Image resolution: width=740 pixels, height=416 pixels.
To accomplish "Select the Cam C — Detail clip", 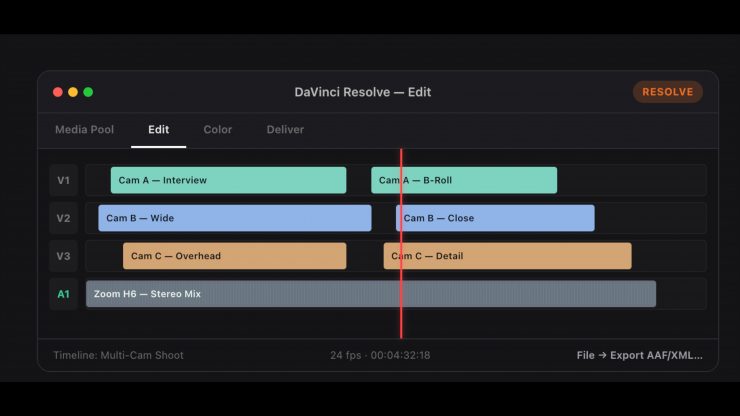I will point(507,256).
